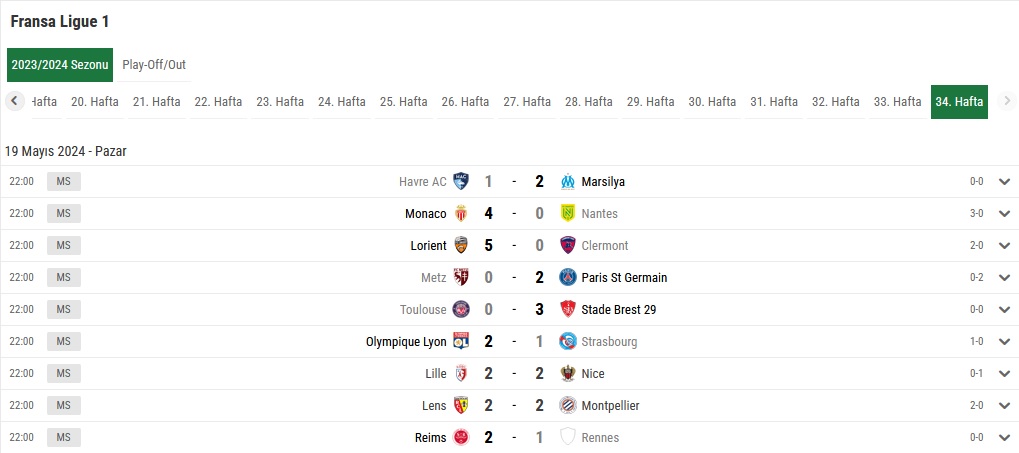
Task: Click the Lens team logo
Action: 461,405
